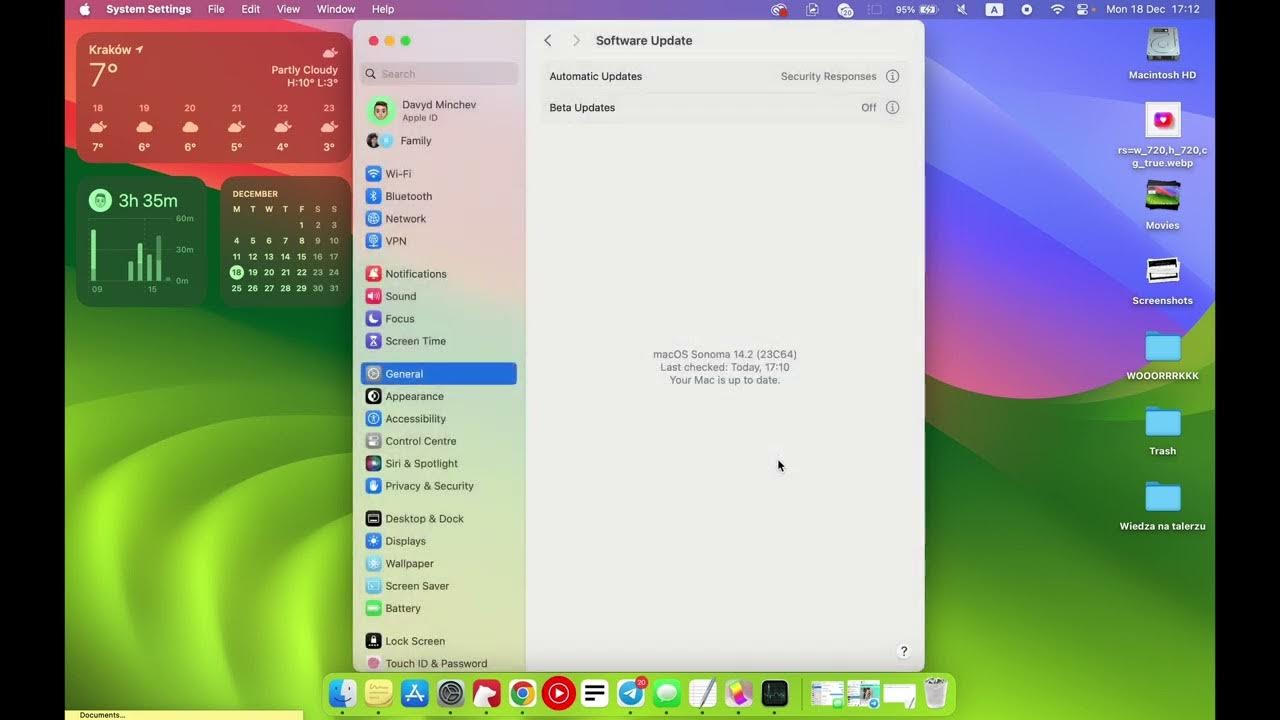Select Wallpaper settings in the sidebar

[409, 563]
